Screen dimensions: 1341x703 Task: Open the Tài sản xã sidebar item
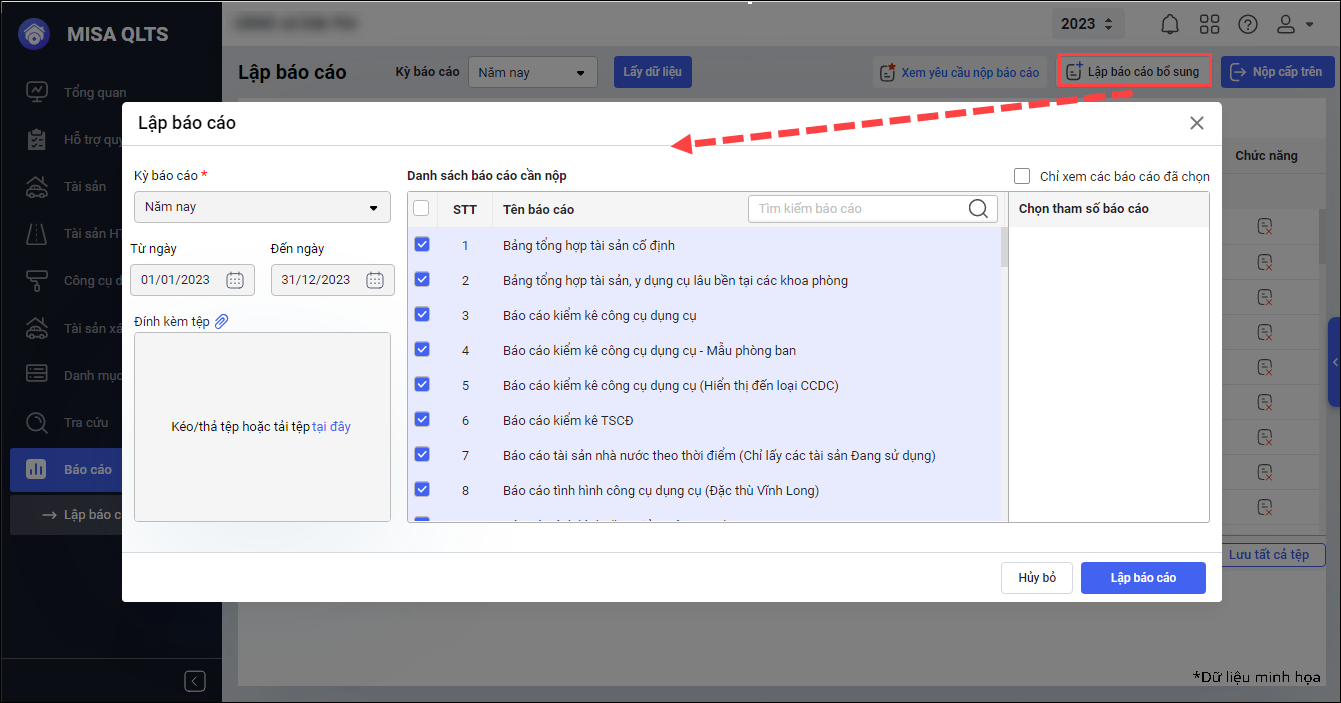92,328
